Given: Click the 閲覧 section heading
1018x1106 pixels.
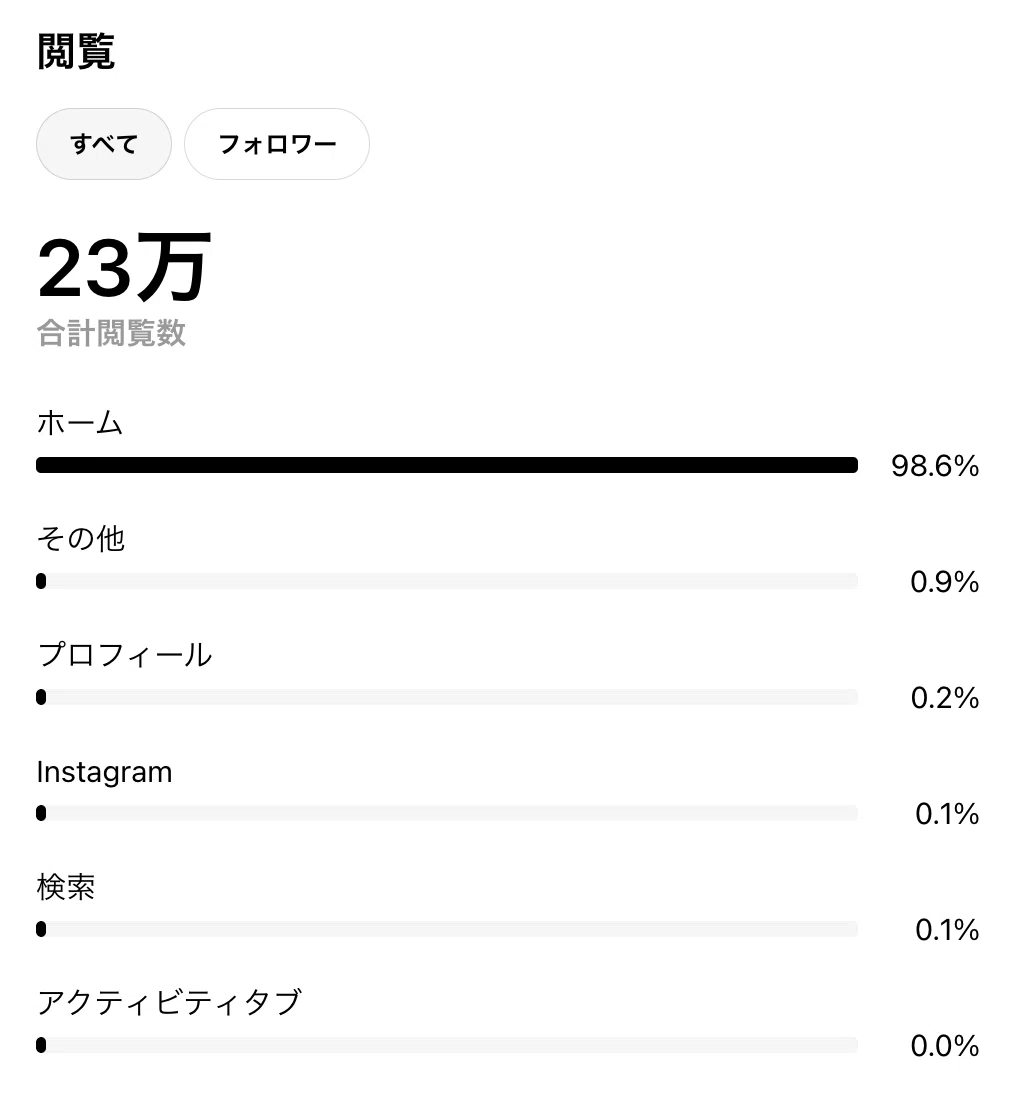Looking at the screenshot, I should click(76, 51).
